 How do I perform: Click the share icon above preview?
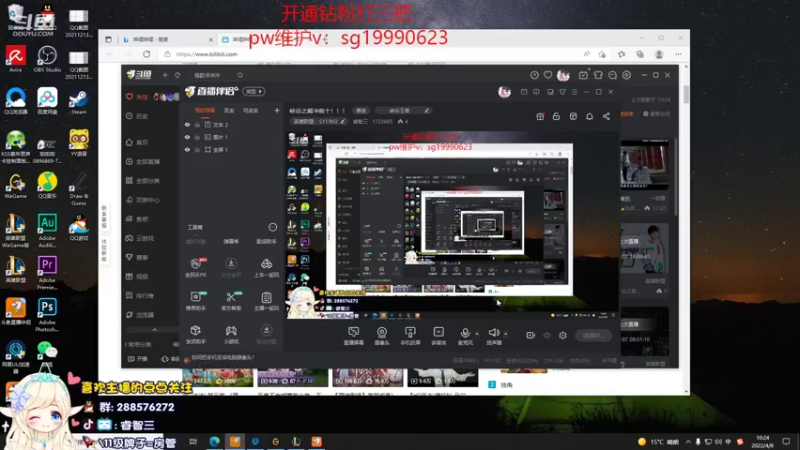[x=606, y=116]
